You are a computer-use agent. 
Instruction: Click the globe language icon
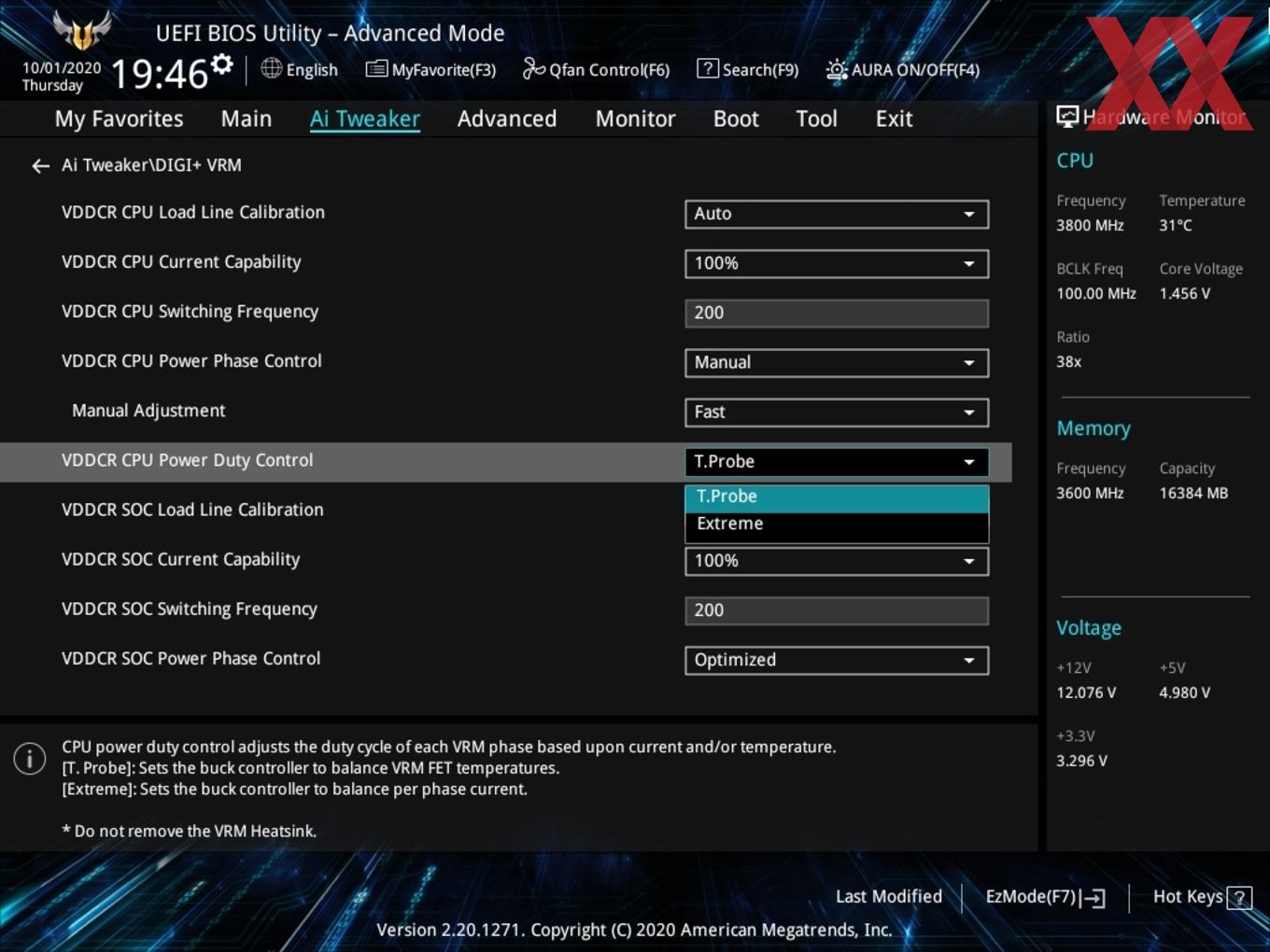pyautogui.click(x=271, y=68)
